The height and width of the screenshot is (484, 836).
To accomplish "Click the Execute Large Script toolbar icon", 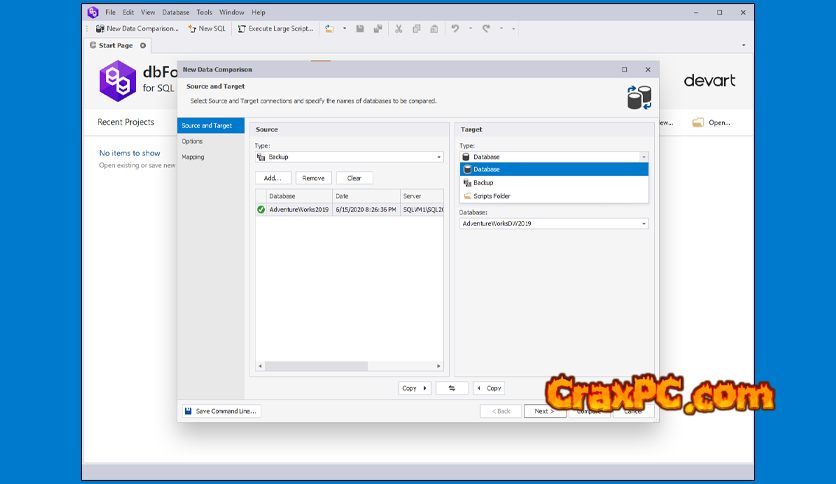I will (242, 29).
